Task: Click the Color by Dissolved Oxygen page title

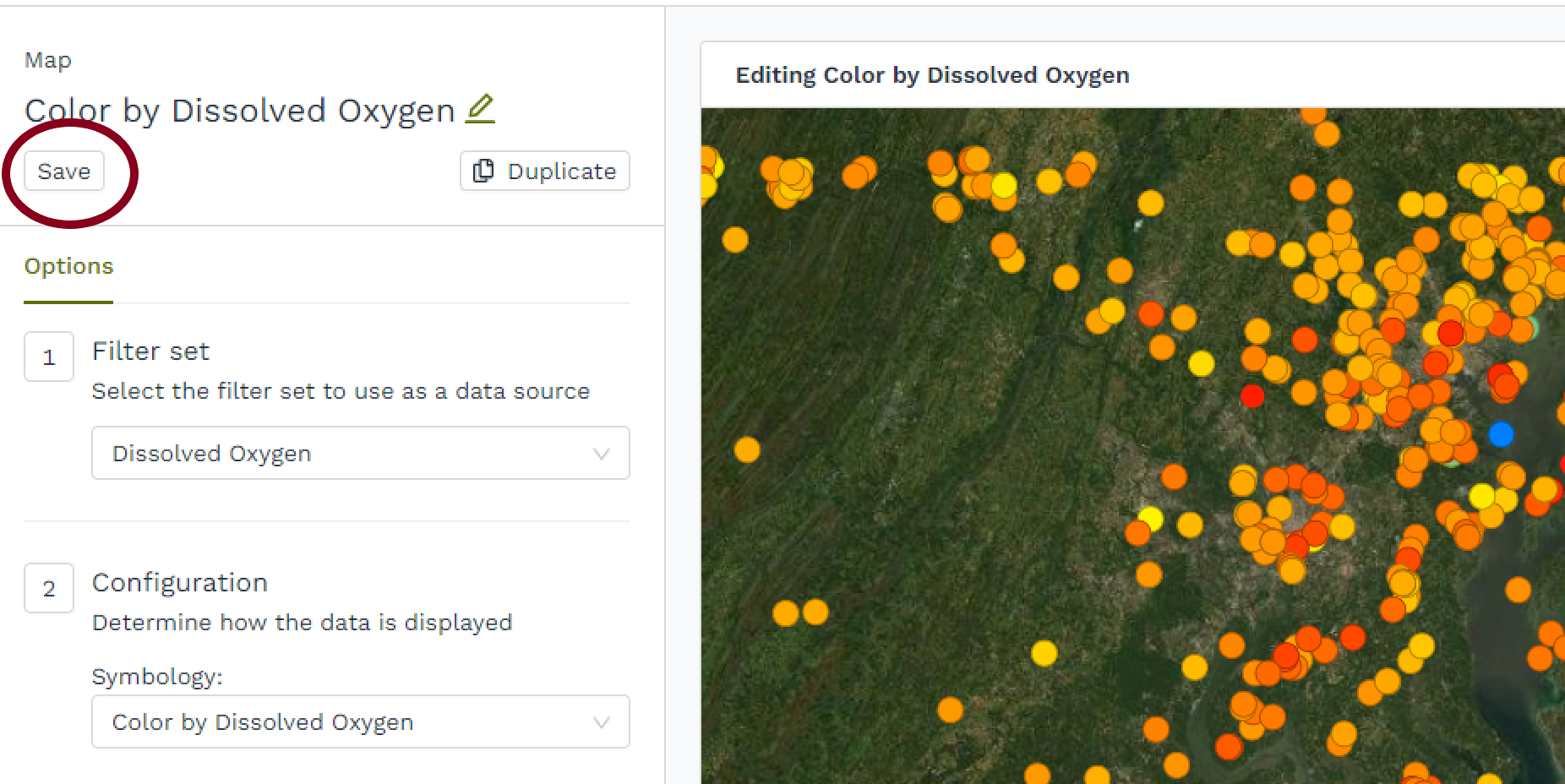Action: [x=240, y=111]
